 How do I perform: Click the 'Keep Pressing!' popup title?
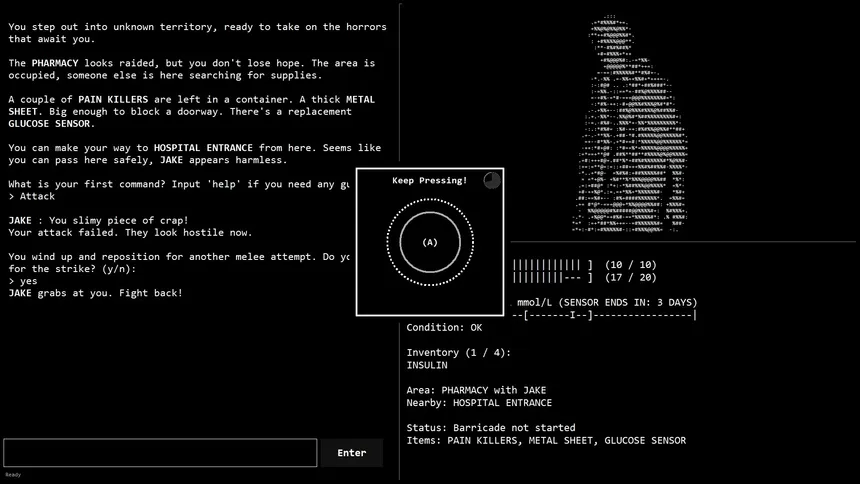pos(429,181)
